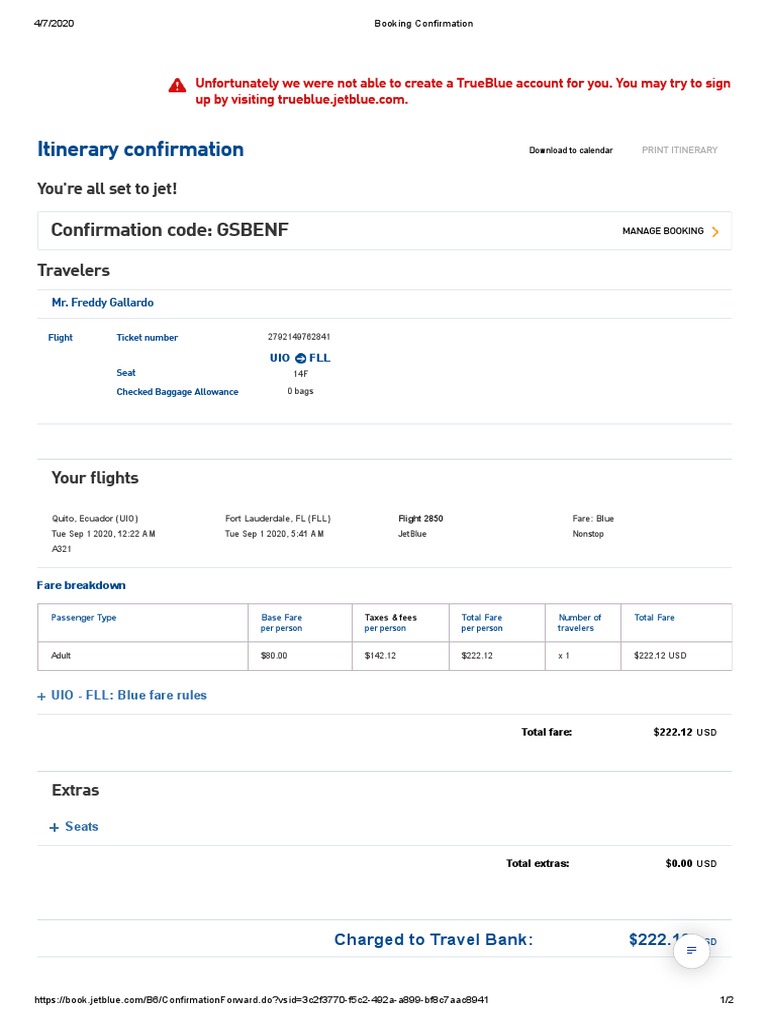Screen dimensions: 768x1024
Task: Click the Number of travelers column header
Action: coord(580,623)
